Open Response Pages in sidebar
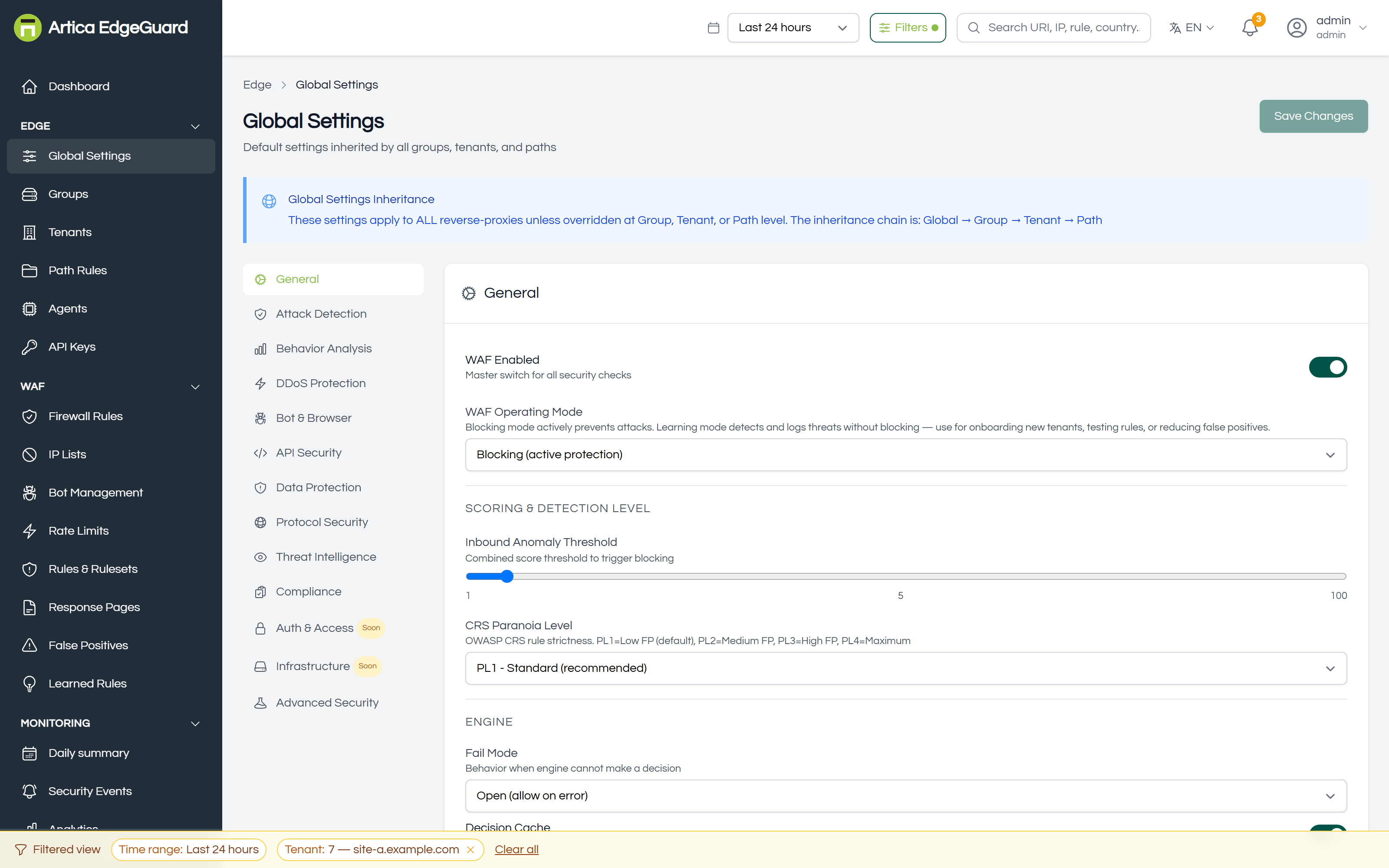Viewport: 1389px width, 868px height. [111, 607]
